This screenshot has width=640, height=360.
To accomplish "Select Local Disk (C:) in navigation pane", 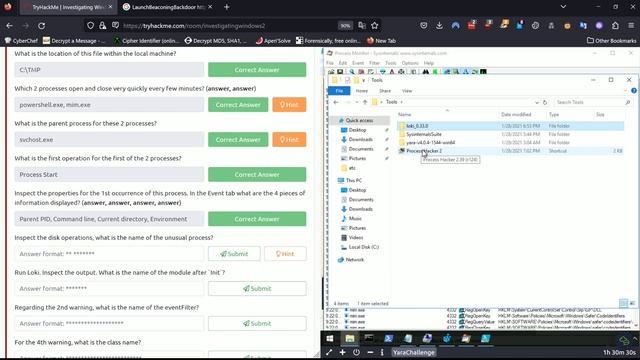I will (x=363, y=247).
